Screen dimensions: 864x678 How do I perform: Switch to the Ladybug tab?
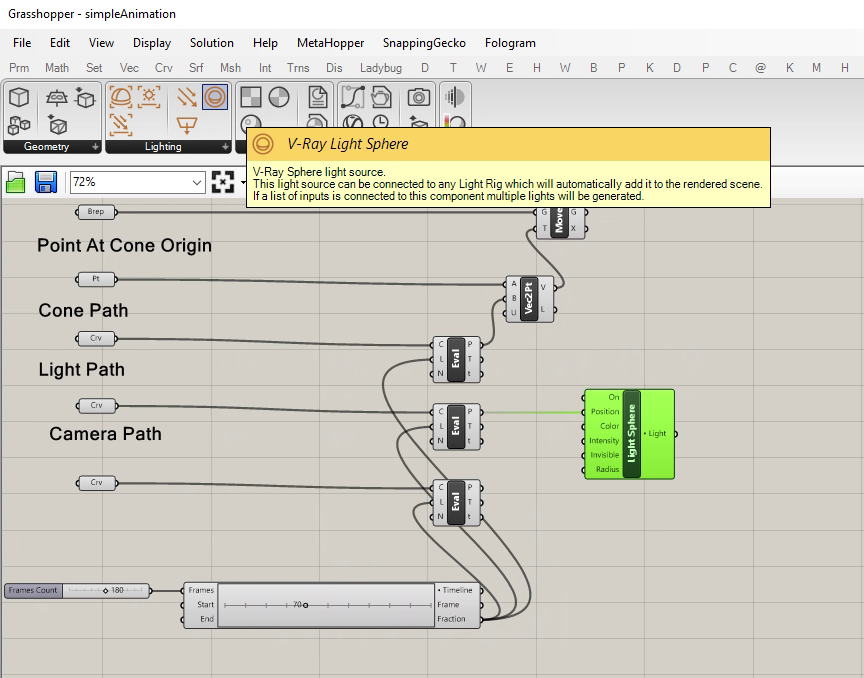pyautogui.click(x=381, y=68)
